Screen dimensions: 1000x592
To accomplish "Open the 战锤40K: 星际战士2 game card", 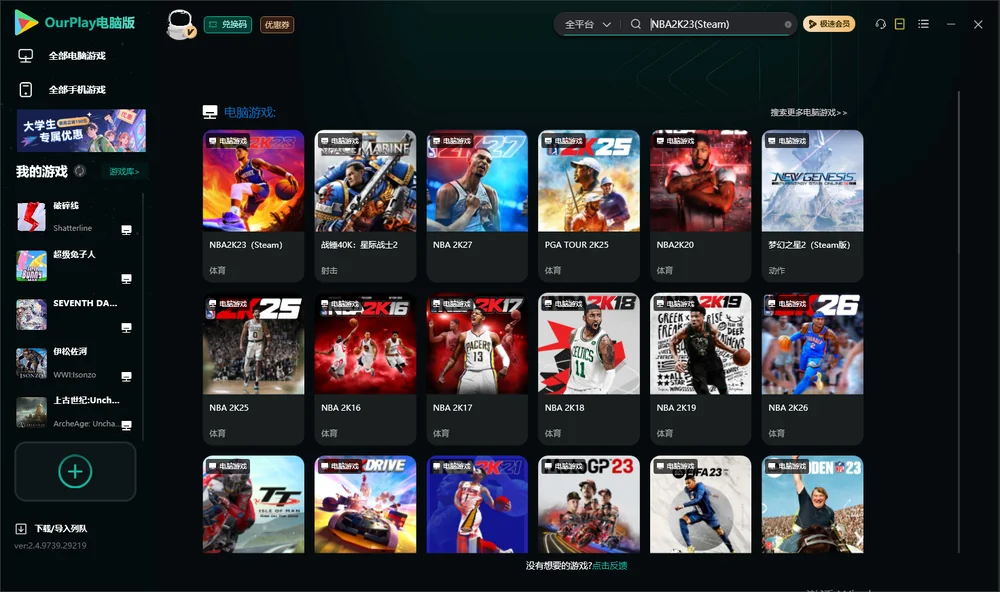I will click(365, 205).
